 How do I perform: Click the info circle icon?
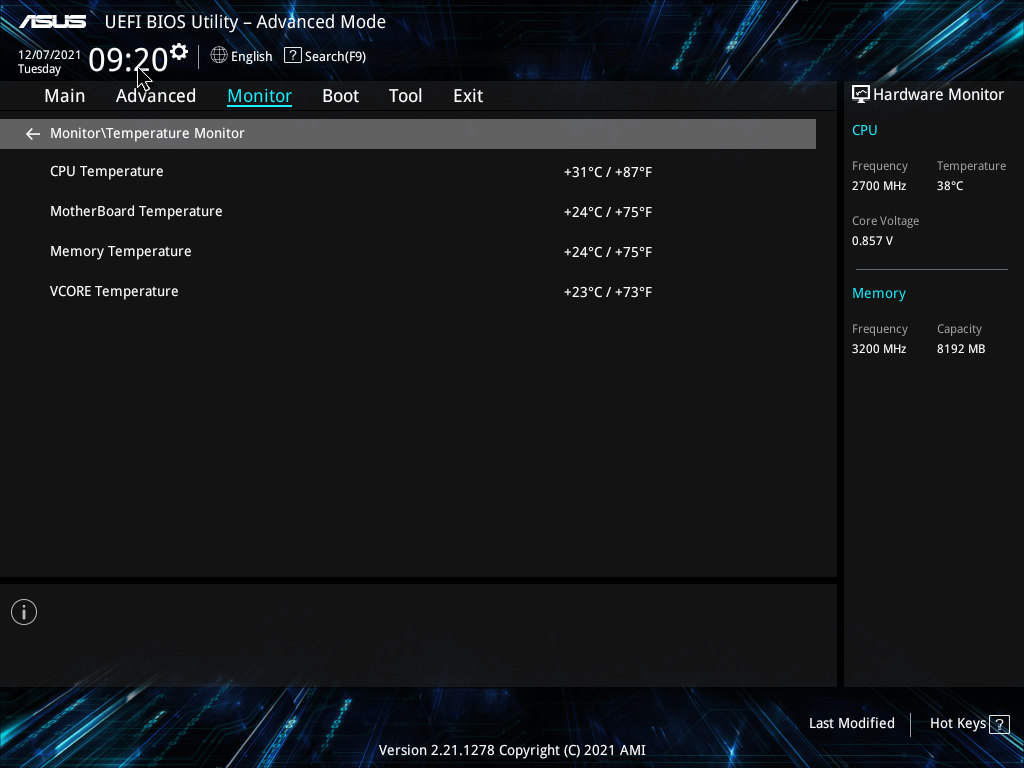24,612
